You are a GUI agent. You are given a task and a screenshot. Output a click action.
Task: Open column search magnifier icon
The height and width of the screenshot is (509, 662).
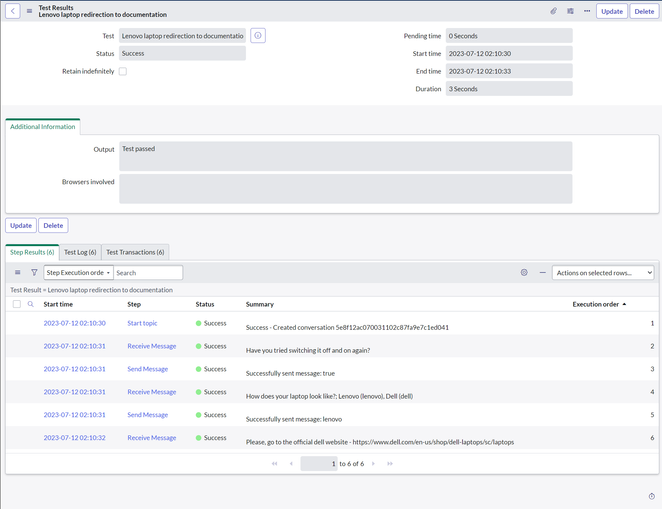coord(30,304)
